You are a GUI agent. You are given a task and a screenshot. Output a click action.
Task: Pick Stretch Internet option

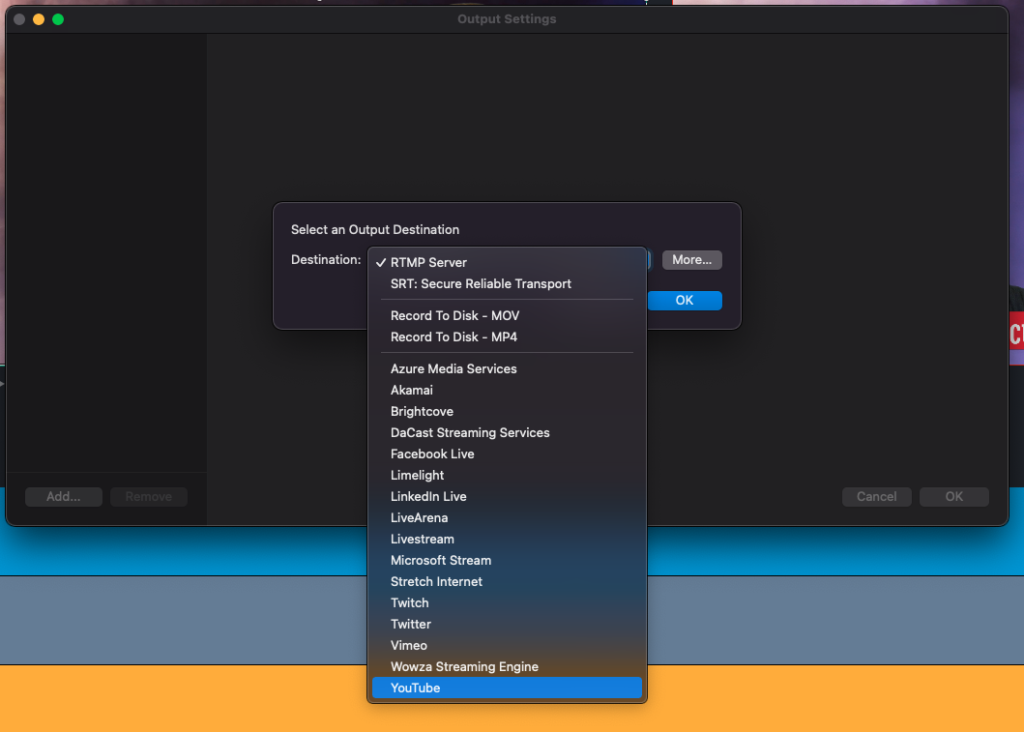(x=507, y=582)
